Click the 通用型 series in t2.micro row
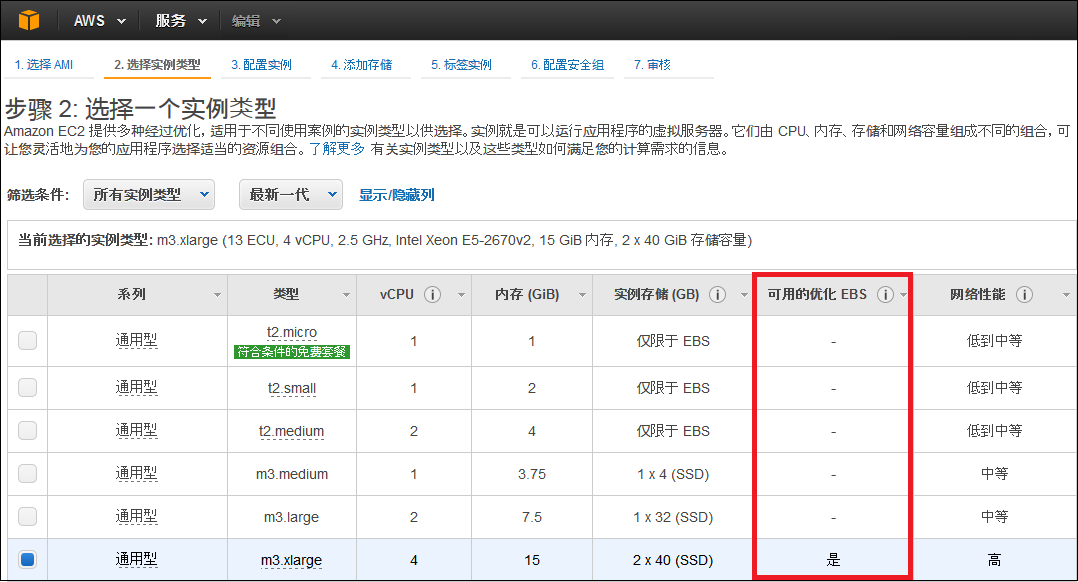Image resolution: width=1078 pixels, height=582 pixels. [136, 340]
